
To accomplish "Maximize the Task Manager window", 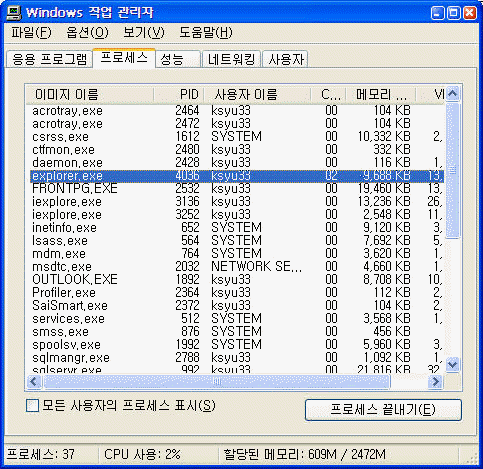I will 453,13.
